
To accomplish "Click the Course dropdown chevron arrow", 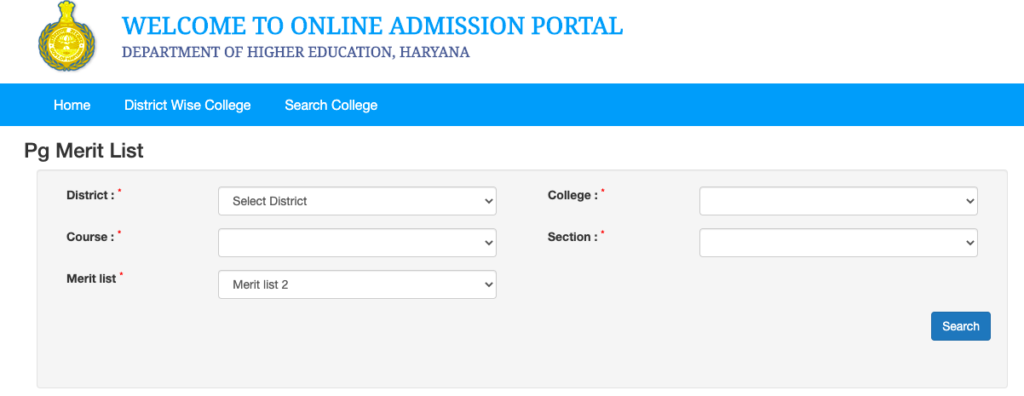I will pyautogui.click(x=488, y=243).
